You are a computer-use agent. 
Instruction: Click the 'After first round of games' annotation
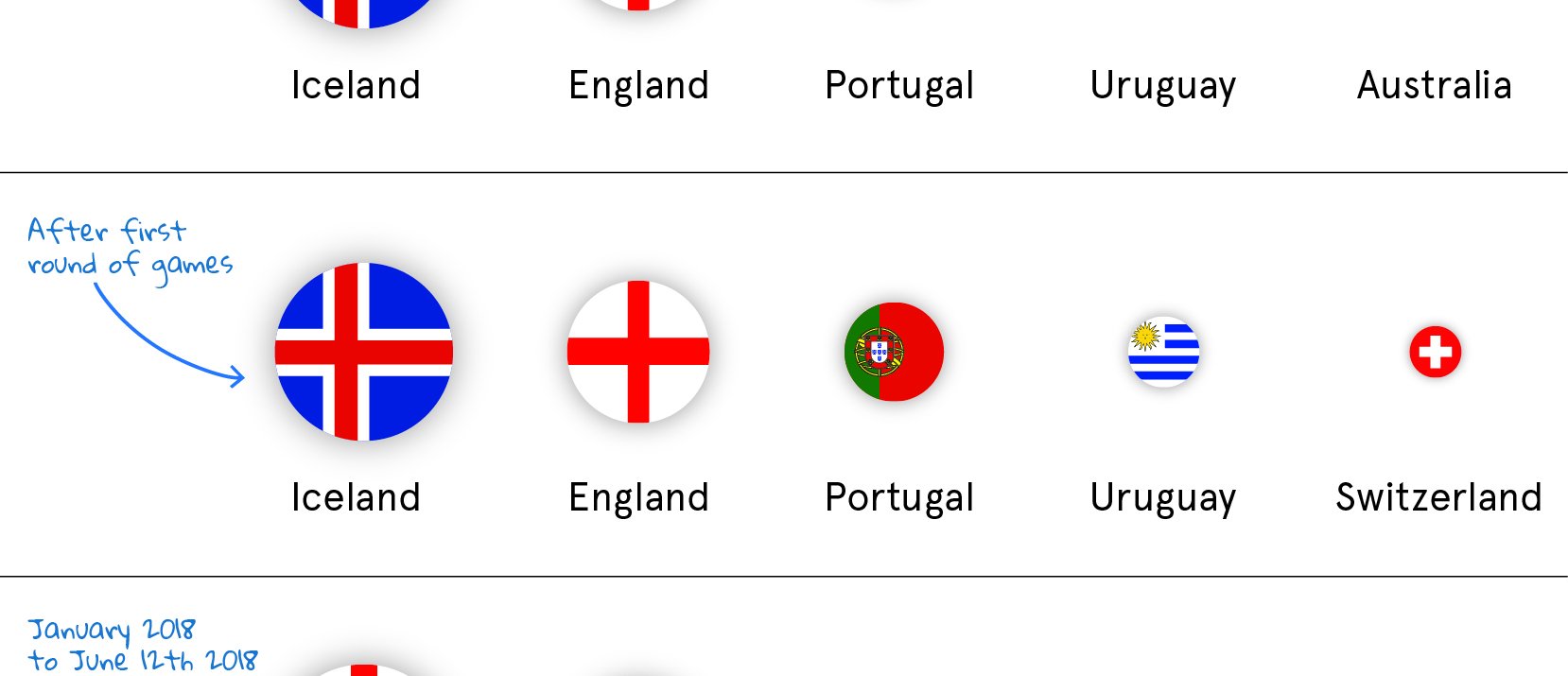[x=128, y=248]
